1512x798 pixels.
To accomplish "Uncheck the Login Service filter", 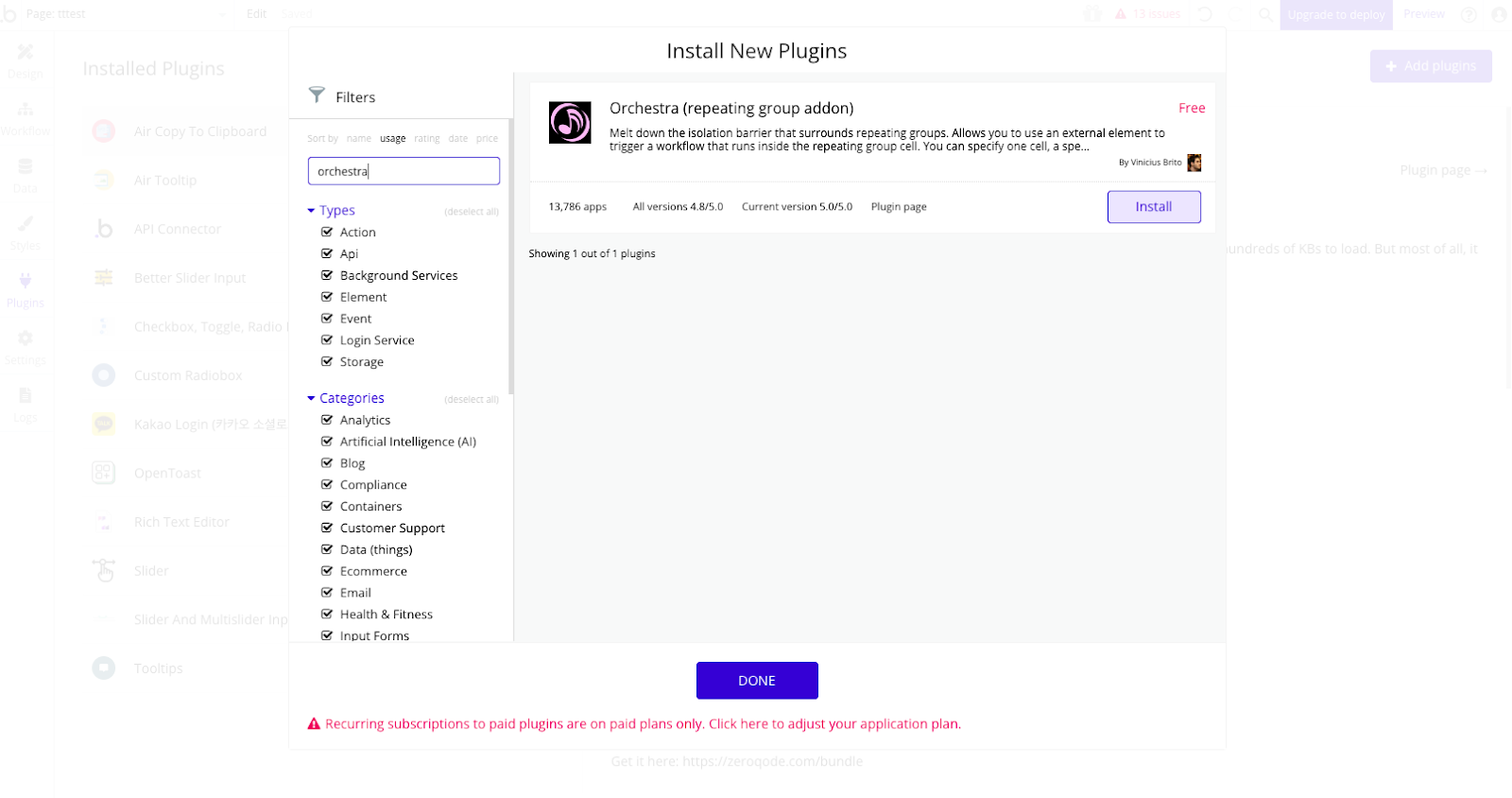I will coord(327,340).
